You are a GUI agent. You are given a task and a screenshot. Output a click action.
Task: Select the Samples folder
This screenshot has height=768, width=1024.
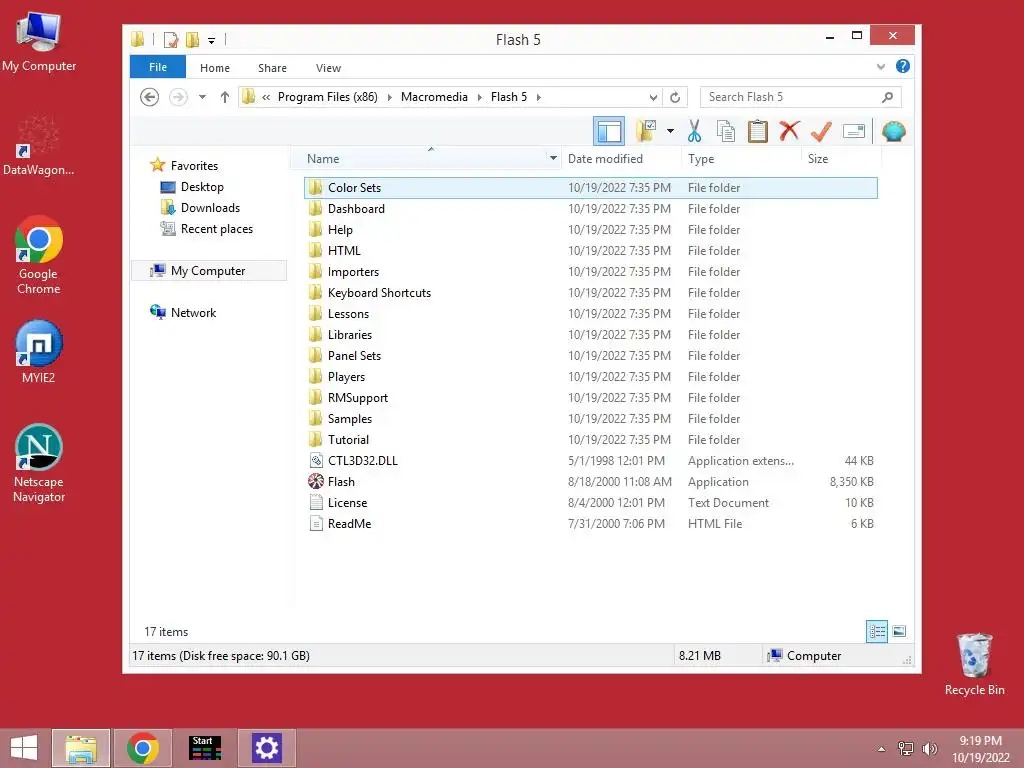click(x=349, y=419)
